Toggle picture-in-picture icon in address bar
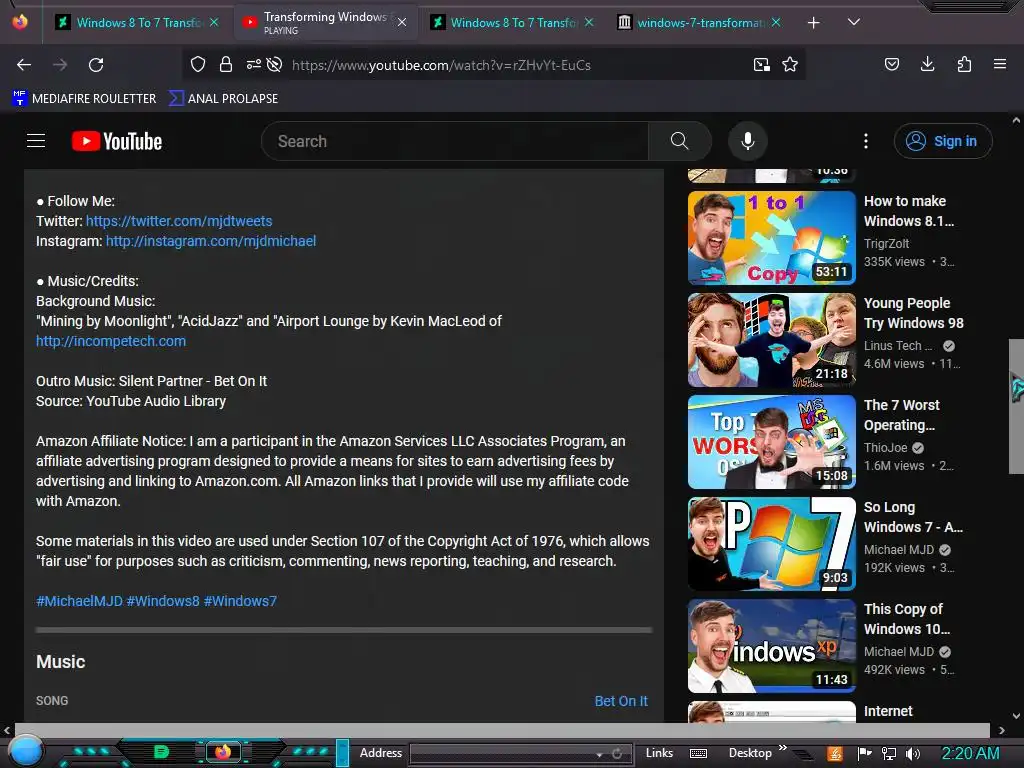Image resolution: width=1024 pixels, height=768 pixels. click(761, 65)
